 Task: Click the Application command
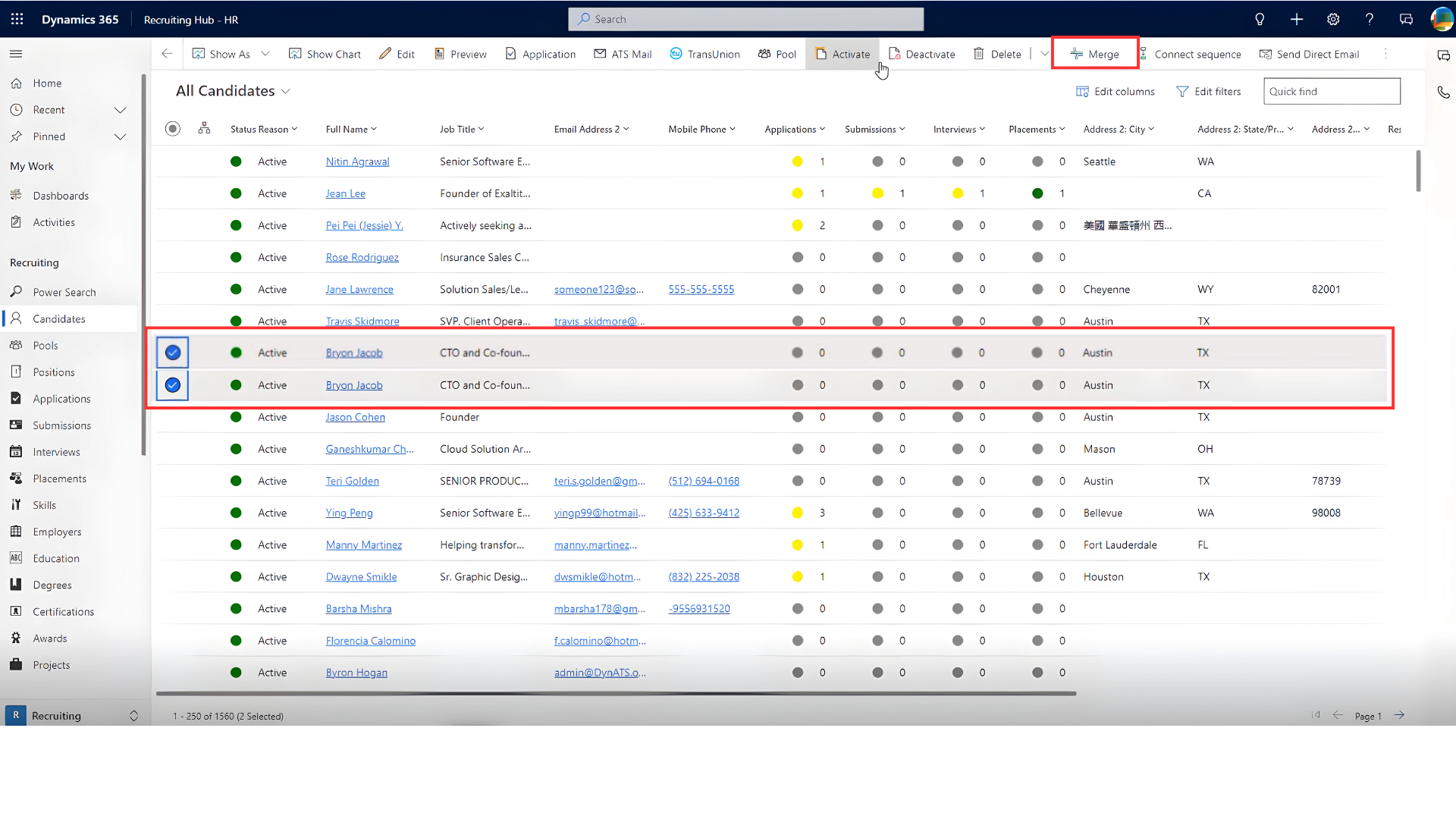click(x=540, y=54)
